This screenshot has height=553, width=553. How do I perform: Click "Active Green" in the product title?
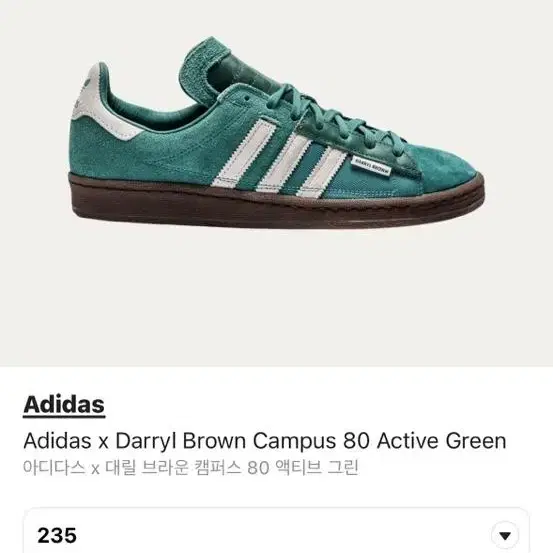click(x=442, y=441)
